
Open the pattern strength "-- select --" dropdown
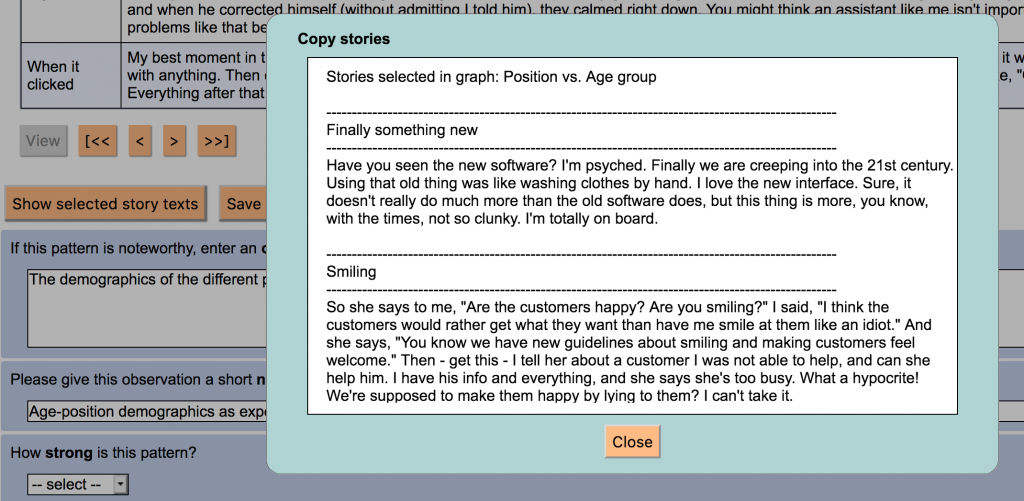(79, 484)
